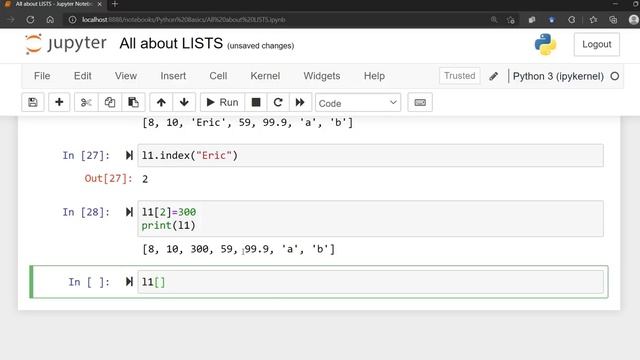
Task: Click the Python logo icon
Action: click(546, 44)
